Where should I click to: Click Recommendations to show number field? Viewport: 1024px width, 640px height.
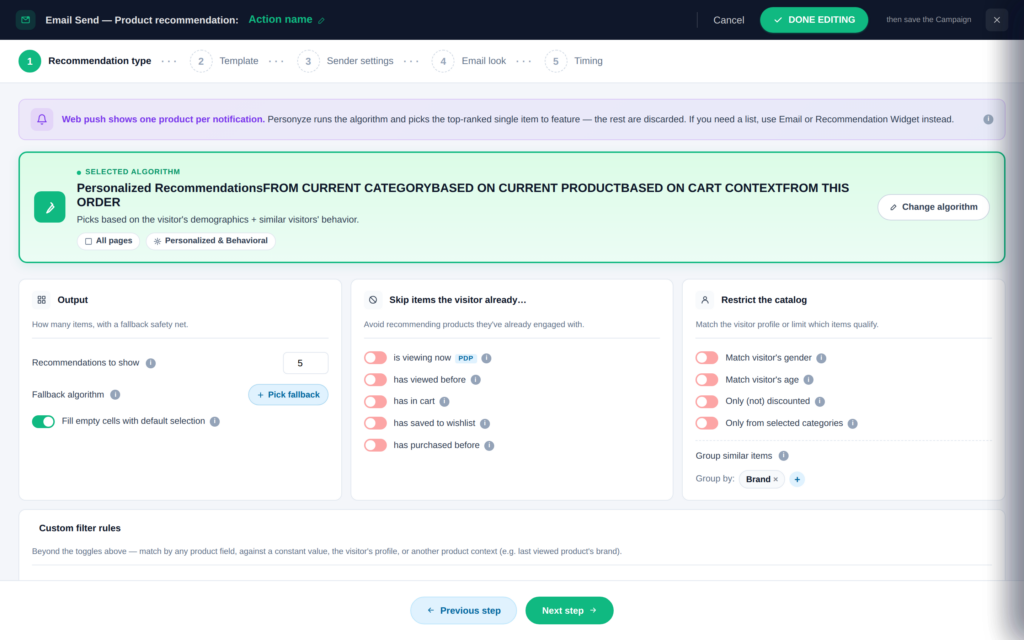click(306, 363)
